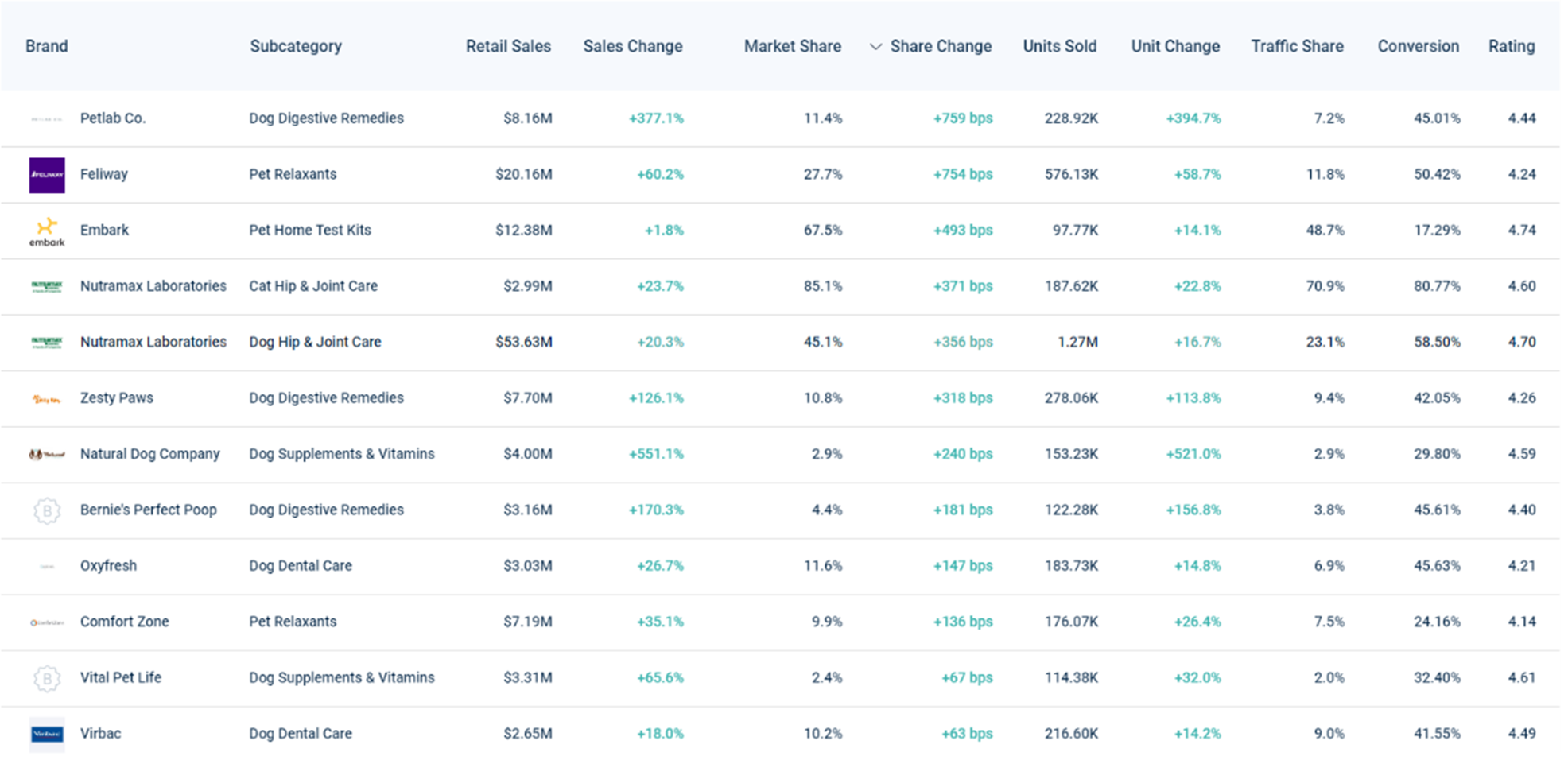Image resolution: width=1568 pixels, height=760 pixels.
Task: Sort by the Market Share column header
Action: coord(793,46)
